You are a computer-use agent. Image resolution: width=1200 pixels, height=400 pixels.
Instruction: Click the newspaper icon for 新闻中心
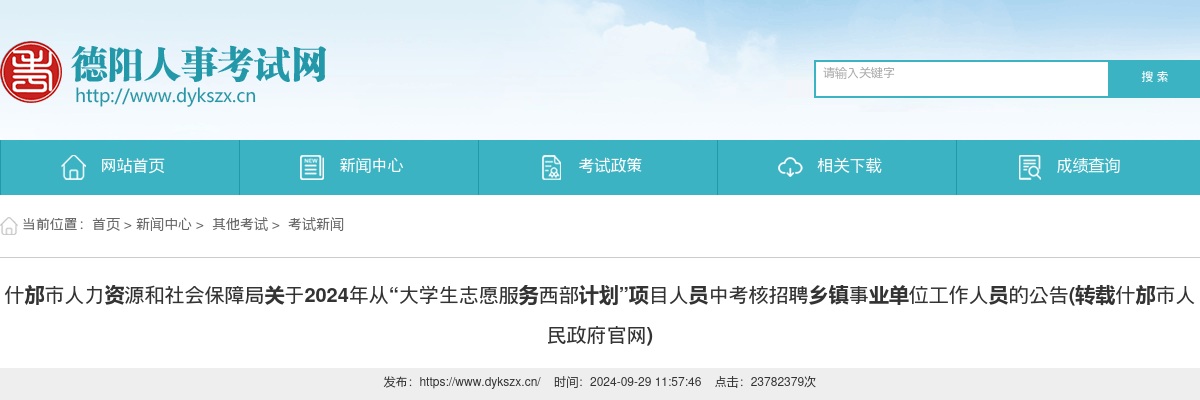click(x=311, y=167)
